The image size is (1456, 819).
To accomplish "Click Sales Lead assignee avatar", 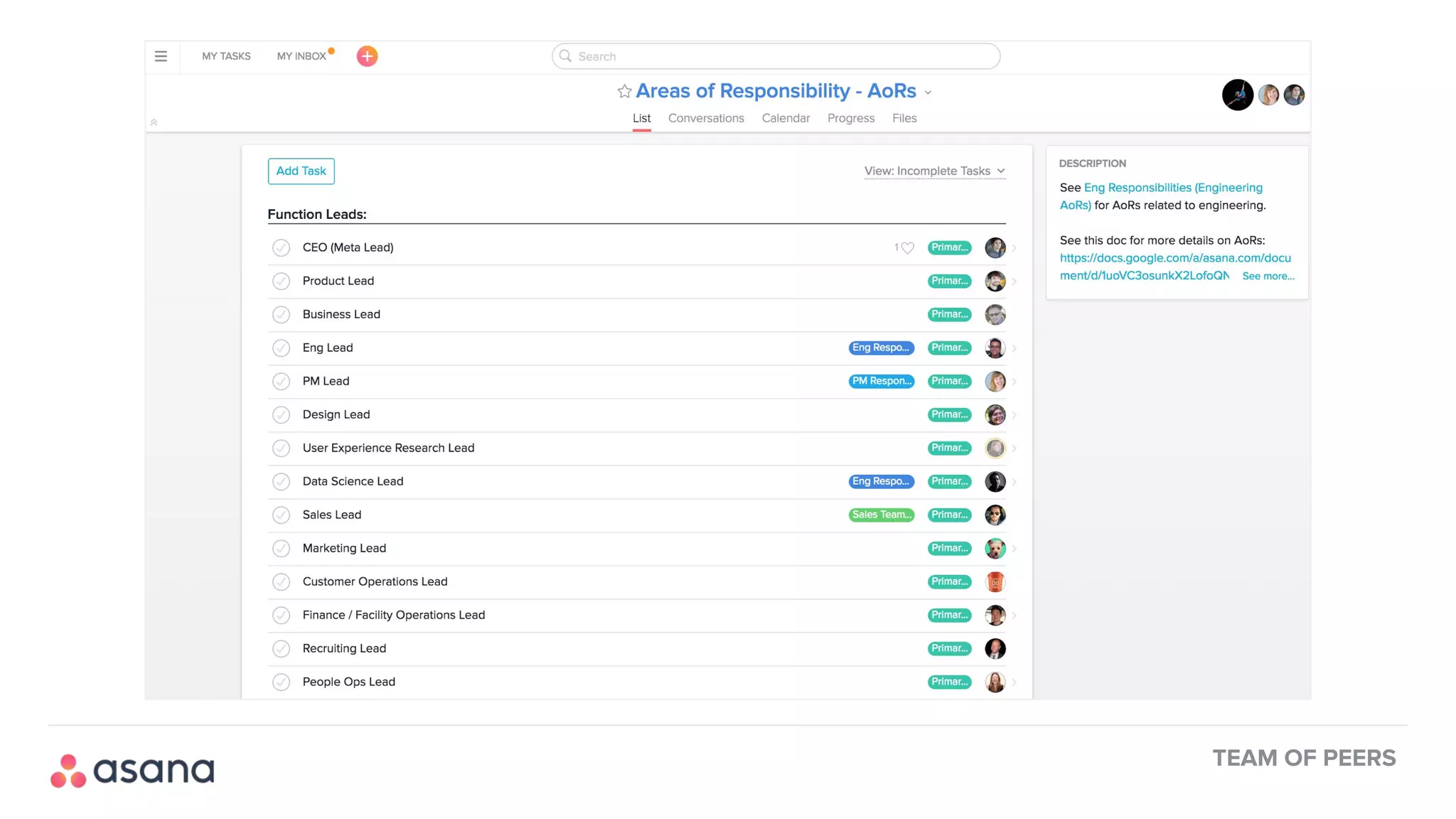I will pos(995,515).
